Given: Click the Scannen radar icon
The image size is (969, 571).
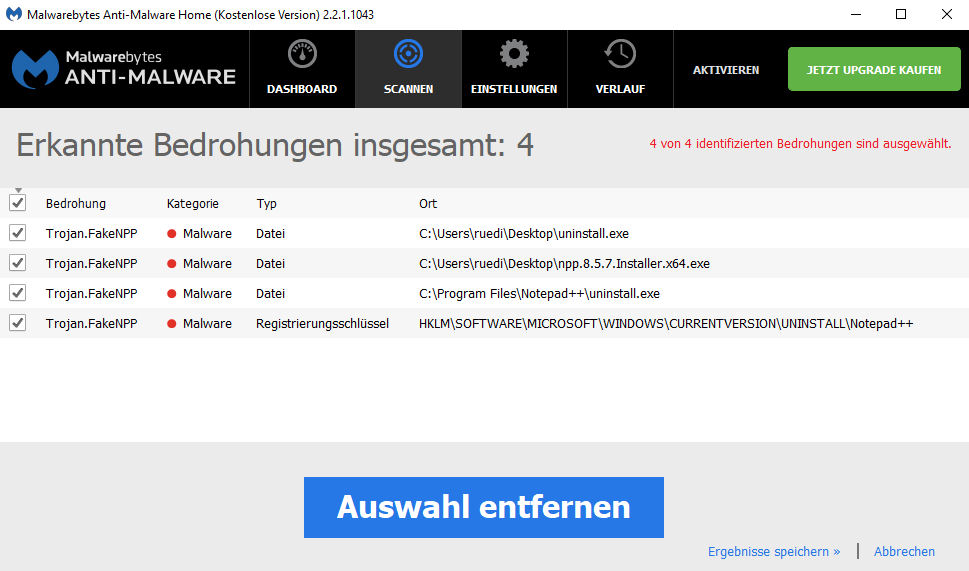Looking at the screenshot, I should point(408,54).
